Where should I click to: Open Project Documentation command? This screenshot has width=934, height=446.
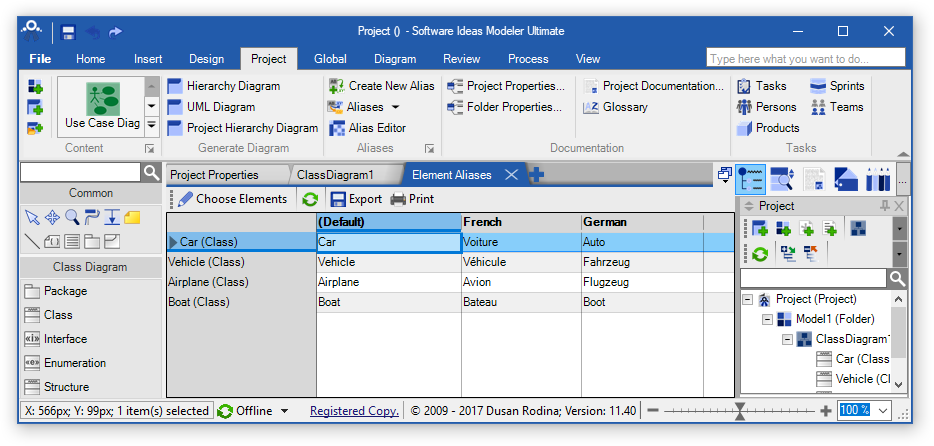pyautogui.click(x=653, y=86)
